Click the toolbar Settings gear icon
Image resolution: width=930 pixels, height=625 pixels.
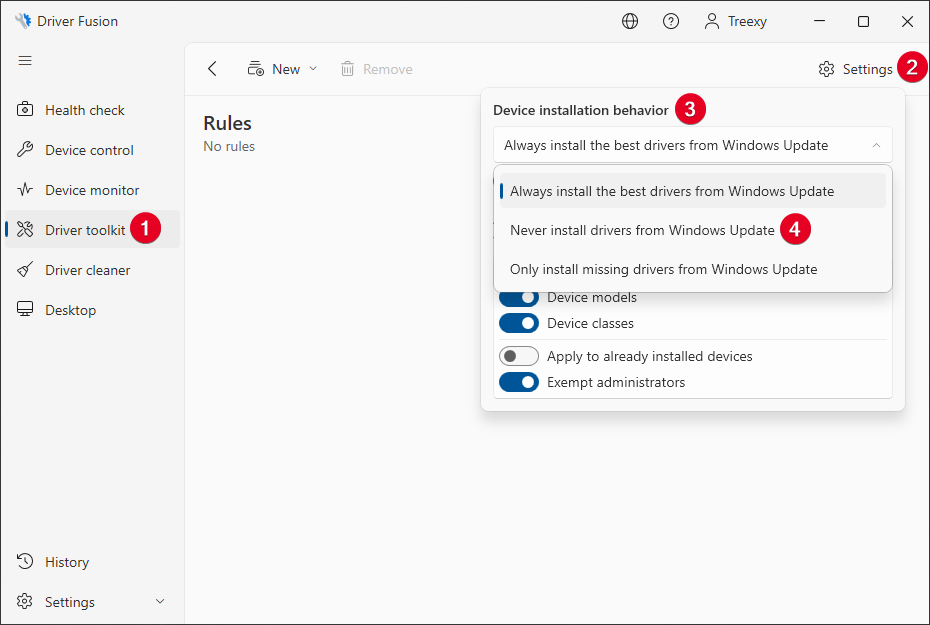coord(826,69)
